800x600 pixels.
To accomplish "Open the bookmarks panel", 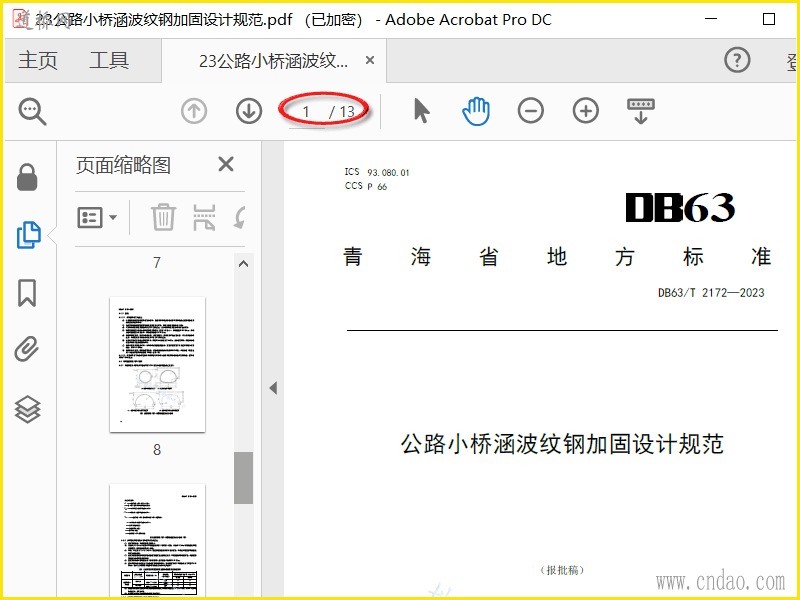I will [x=27, y=293].
